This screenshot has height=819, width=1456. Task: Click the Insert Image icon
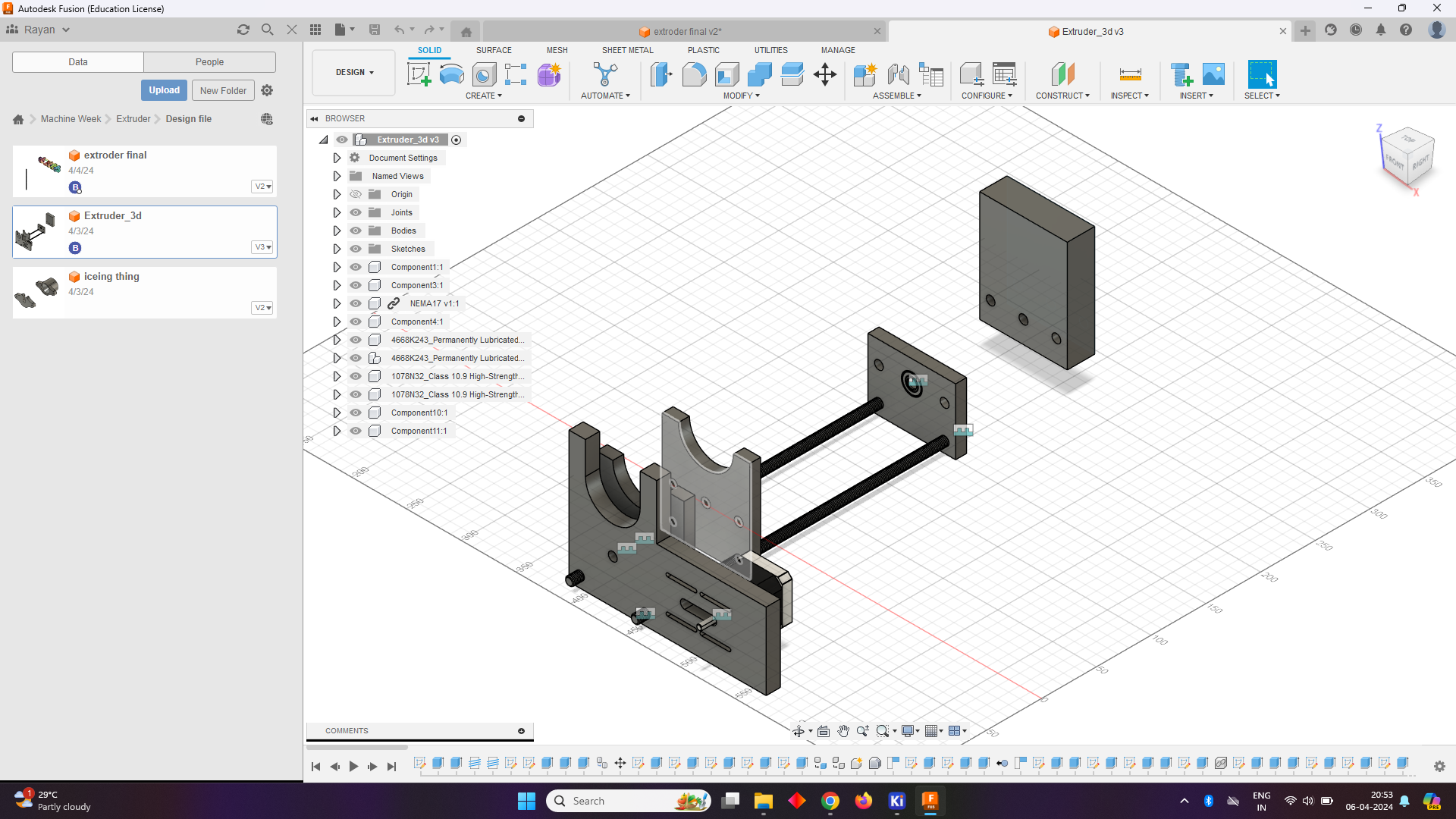coord(1213,74)
